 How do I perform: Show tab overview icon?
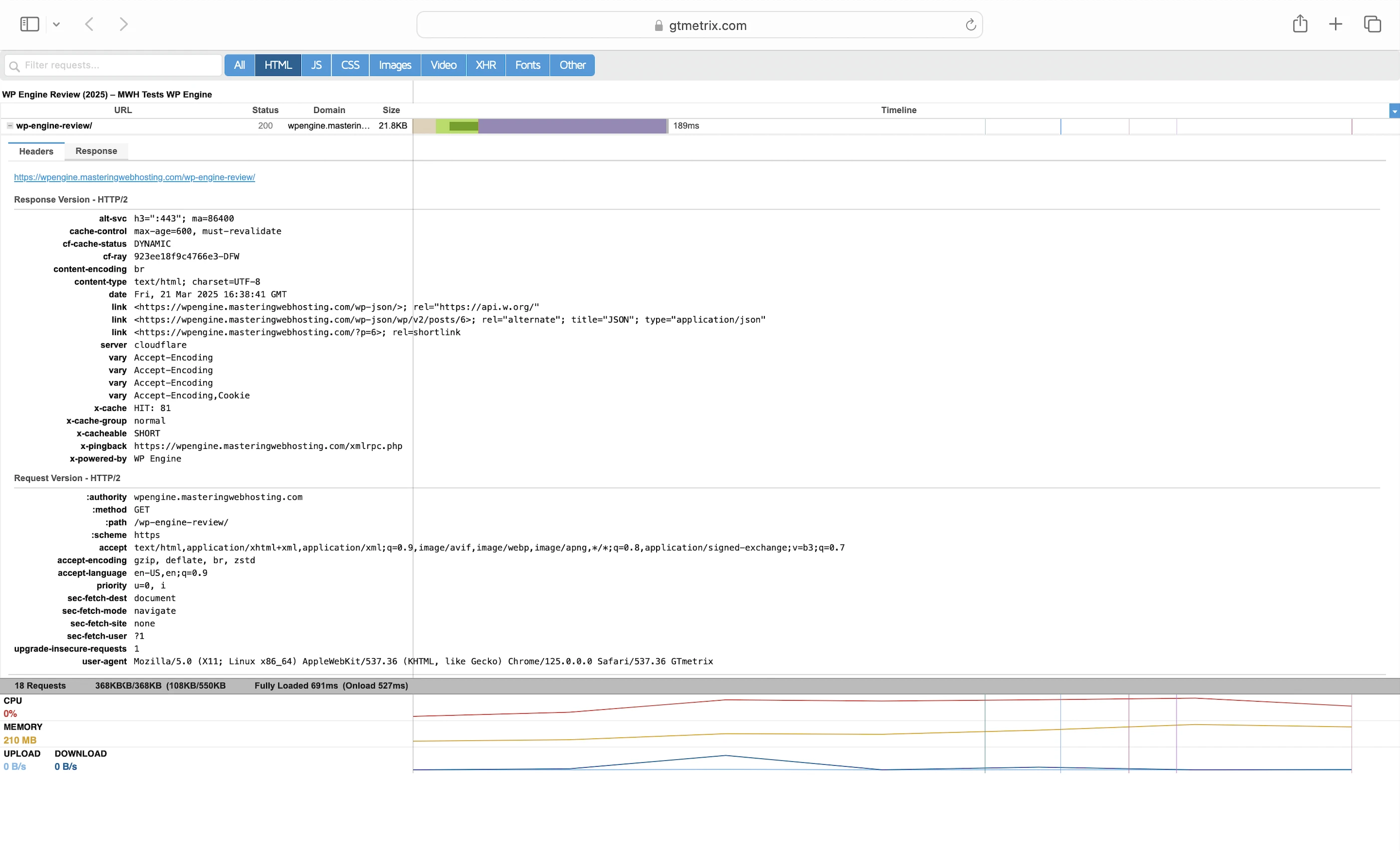pyautogui.click(x=1372, y=24)
